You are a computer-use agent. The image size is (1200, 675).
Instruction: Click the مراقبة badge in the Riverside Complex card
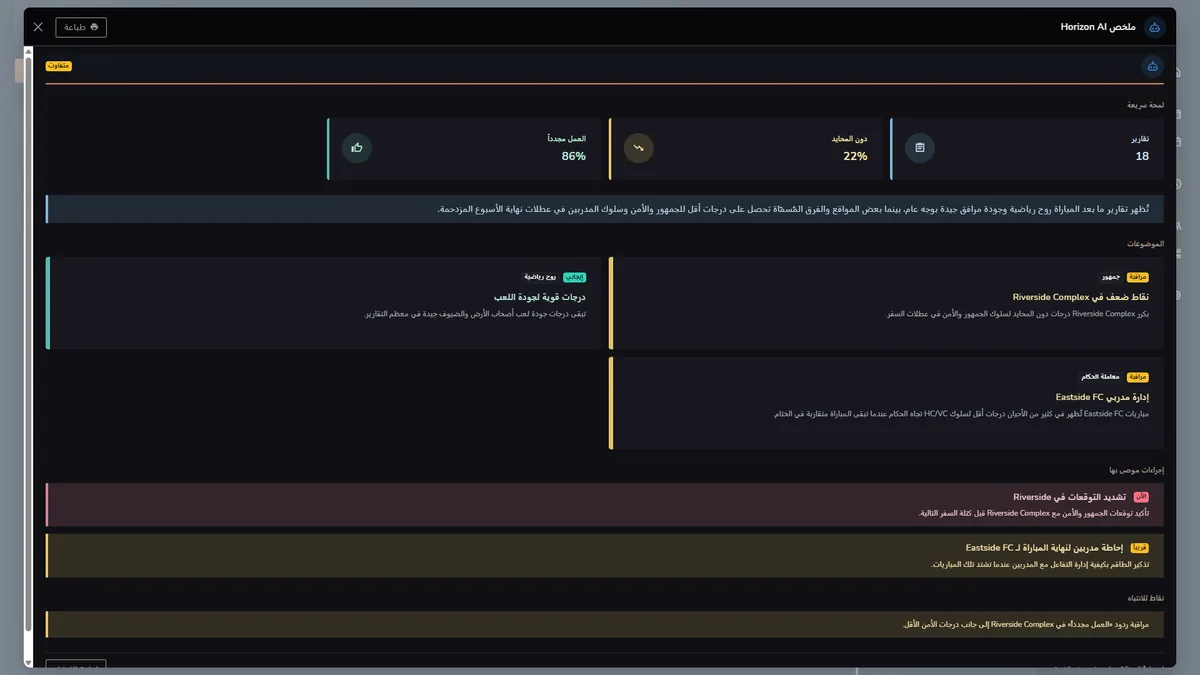click(x=1138, y=277)
